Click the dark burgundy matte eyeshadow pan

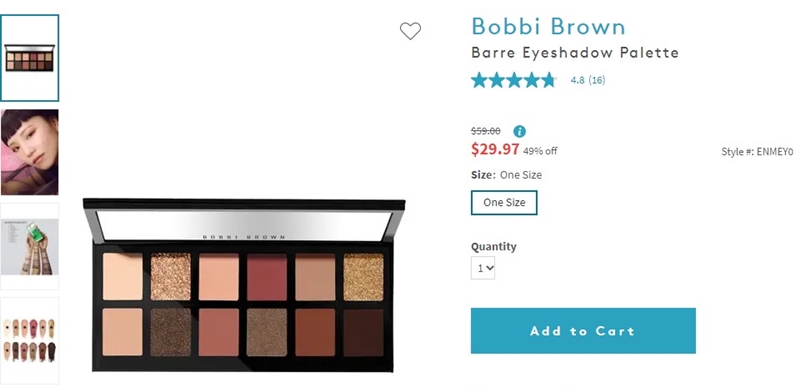[x=267, y=277]
